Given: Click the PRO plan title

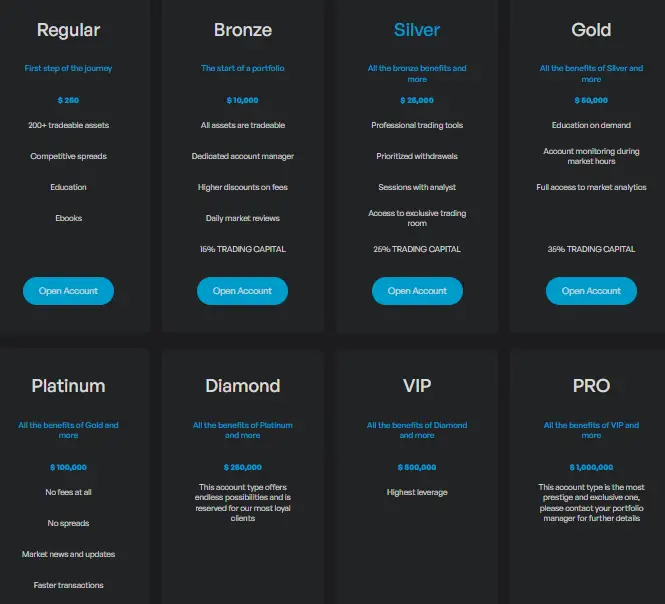Looking at the screenshot, I should point(591,386).
